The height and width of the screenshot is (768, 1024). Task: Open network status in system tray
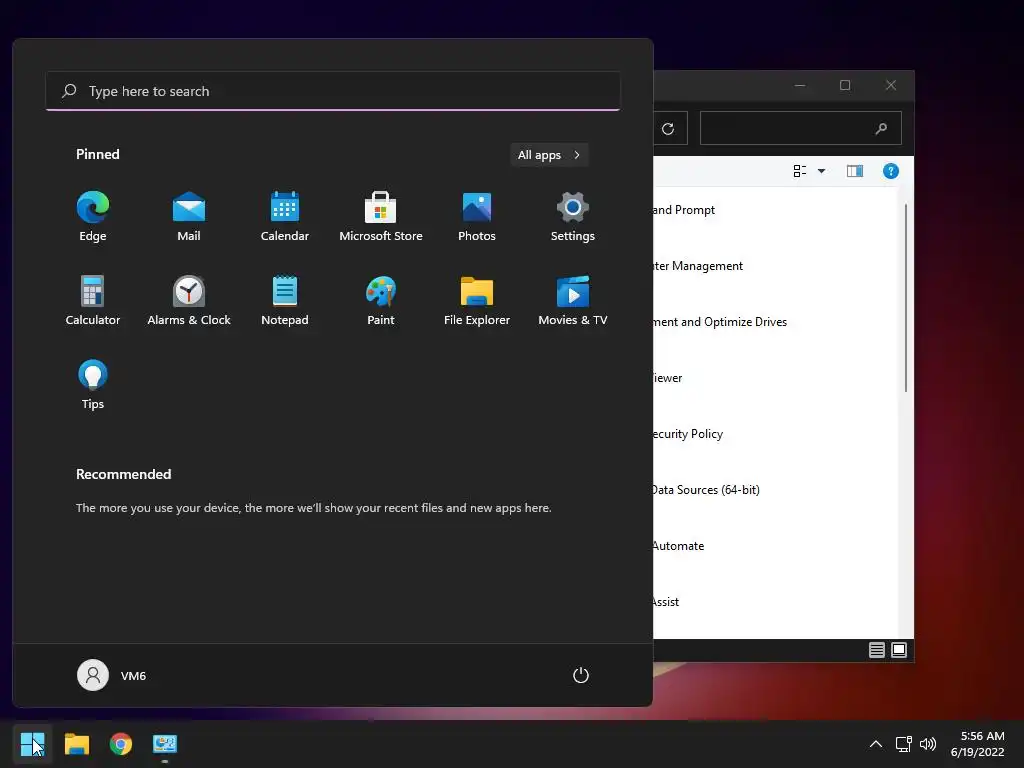[904, 744]
